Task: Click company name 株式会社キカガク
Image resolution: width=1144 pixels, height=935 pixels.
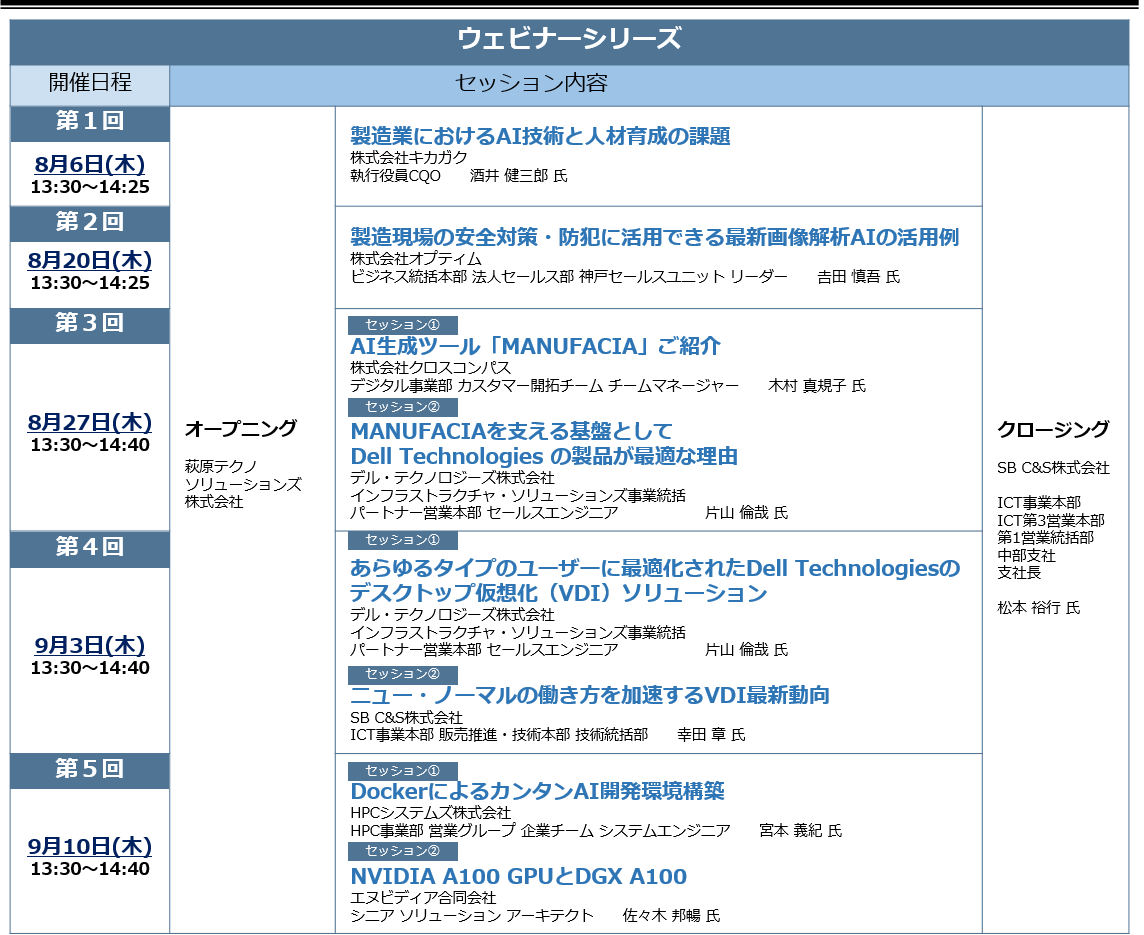Action: [408, 158]
